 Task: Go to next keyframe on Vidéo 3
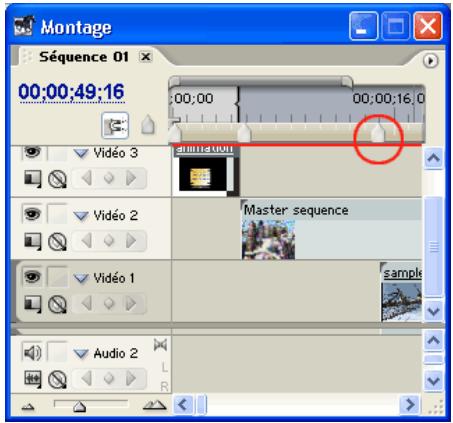[x=131, y=178]
